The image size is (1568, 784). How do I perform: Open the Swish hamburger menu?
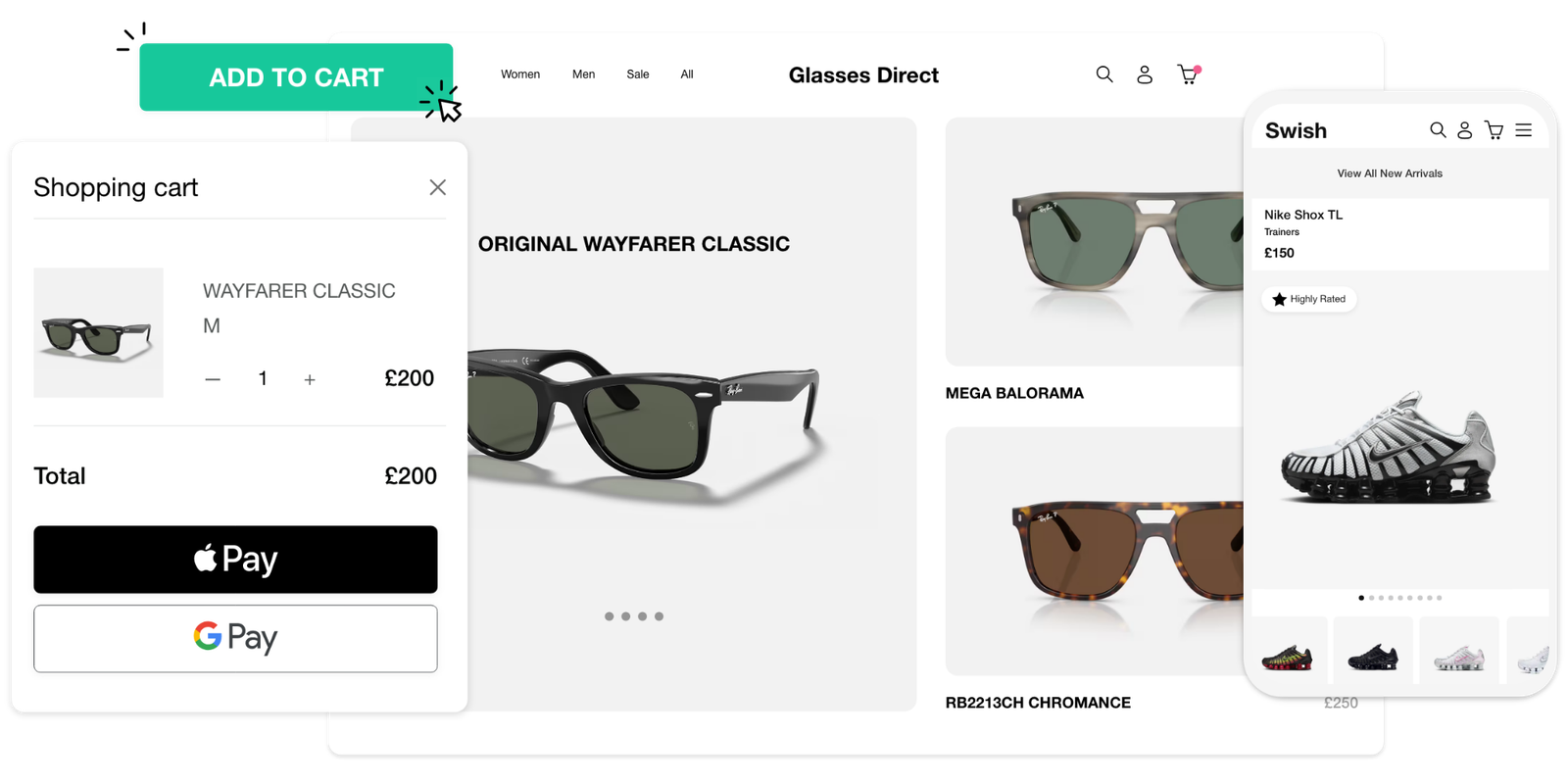coord(1523,129)
